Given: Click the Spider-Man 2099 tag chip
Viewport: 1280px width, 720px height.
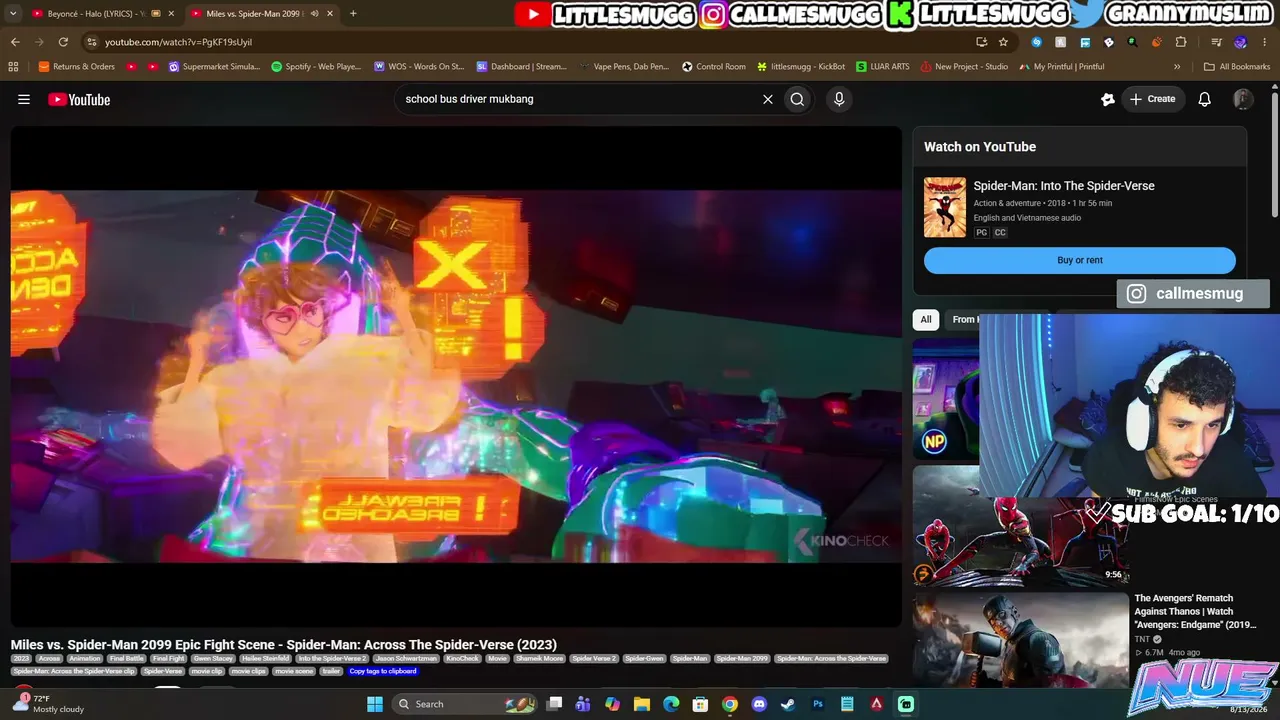Looking at the screenshot, I should click(x=743, y=659).
